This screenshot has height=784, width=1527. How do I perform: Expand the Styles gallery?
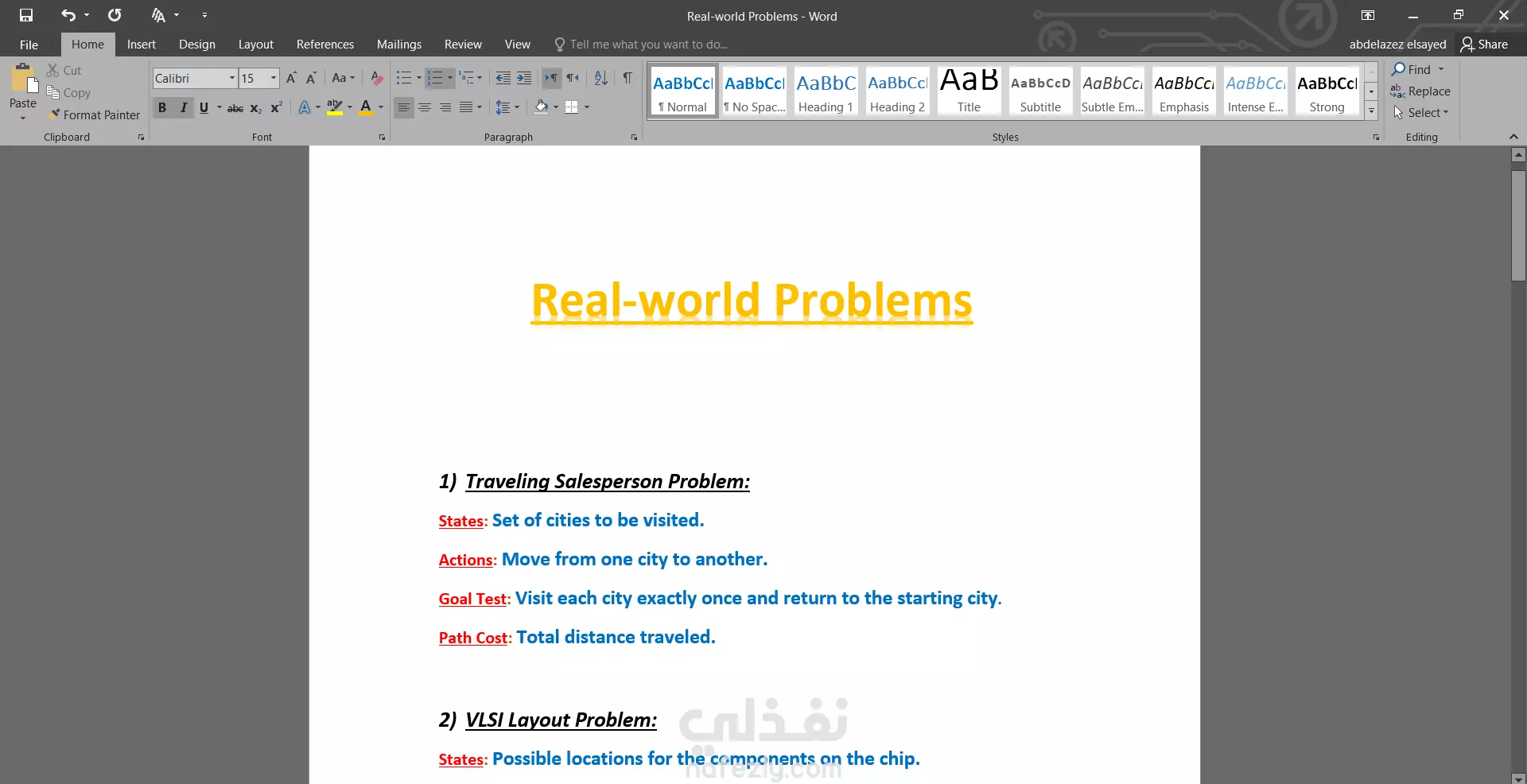tap(1371, 111)
